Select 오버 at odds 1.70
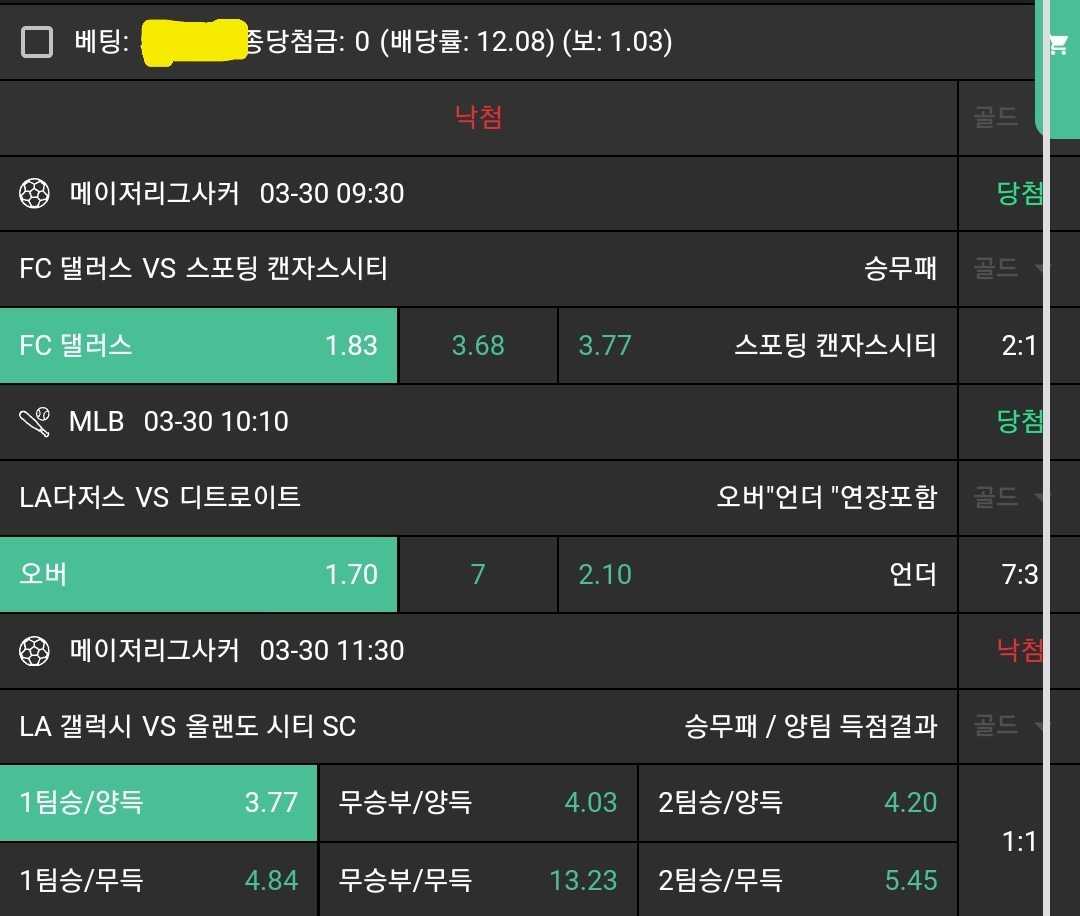This screenshot has height=916, width=1080. (x=198, y=575)
